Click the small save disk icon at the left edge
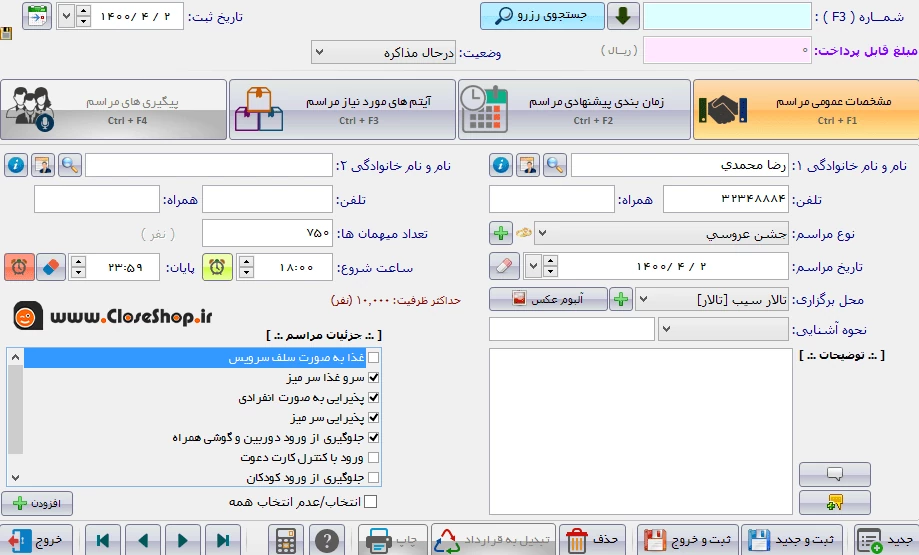 pyautogui.click(x=6, y=33)
